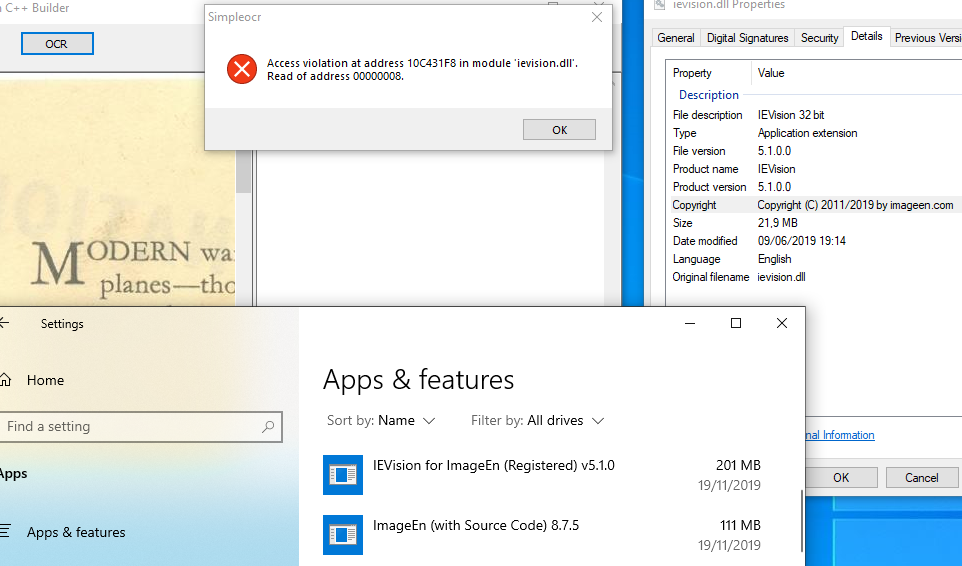962x566 pixels.
Task: Open the Filter by: All drives dropdown
Action: (x=537, y=420)
